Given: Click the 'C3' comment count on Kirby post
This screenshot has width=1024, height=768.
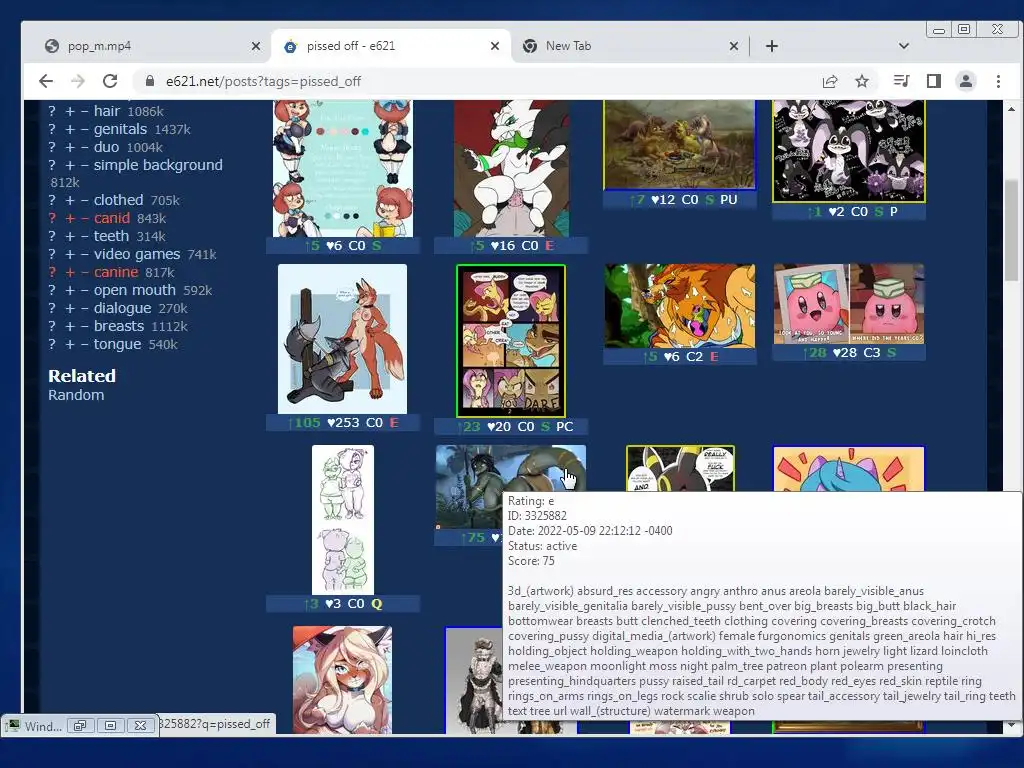Looking at the screenshot, I should pos(872,353).
